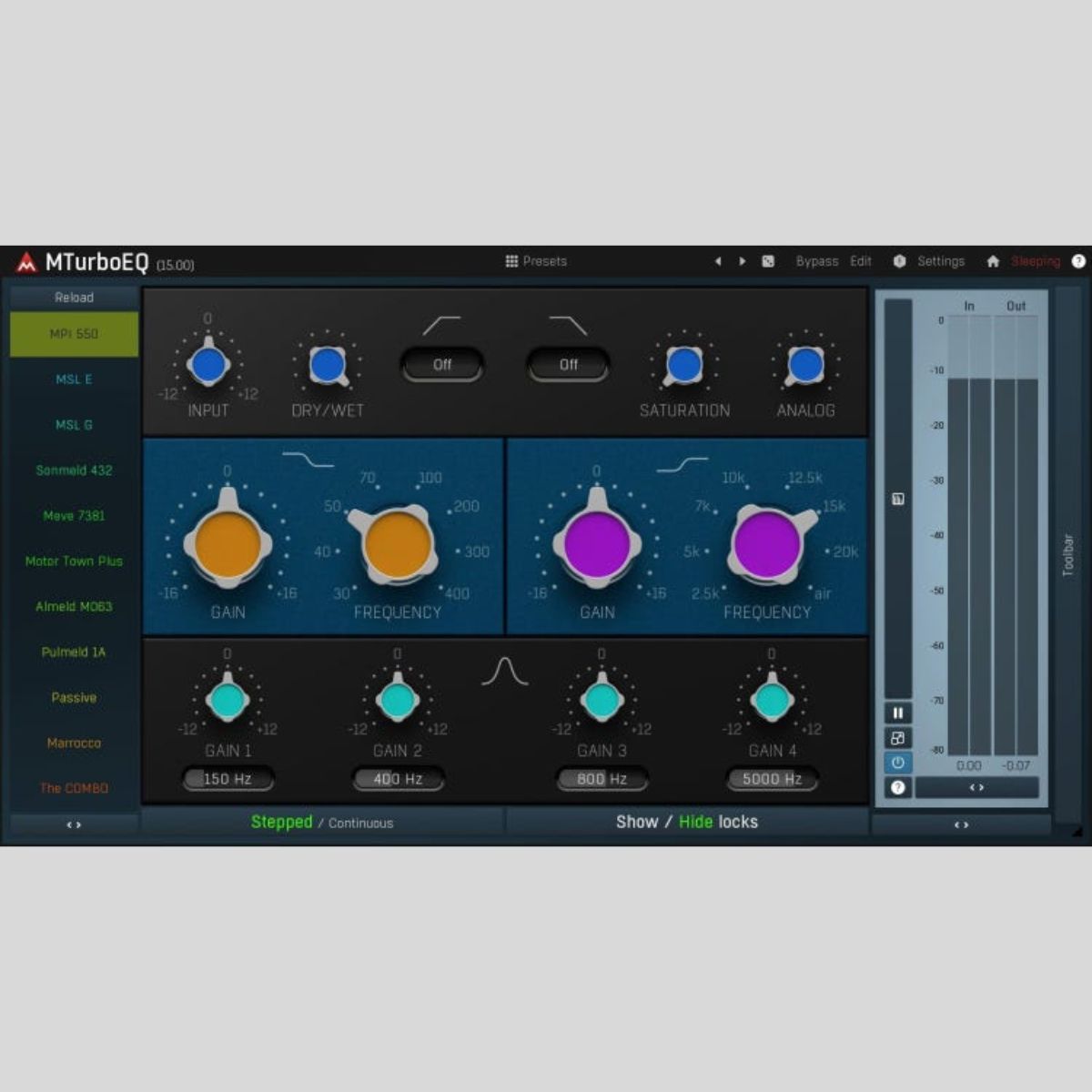Open Settings text button
The width and height of the screenshot is (1092, 1092).
tap(941, 261)
